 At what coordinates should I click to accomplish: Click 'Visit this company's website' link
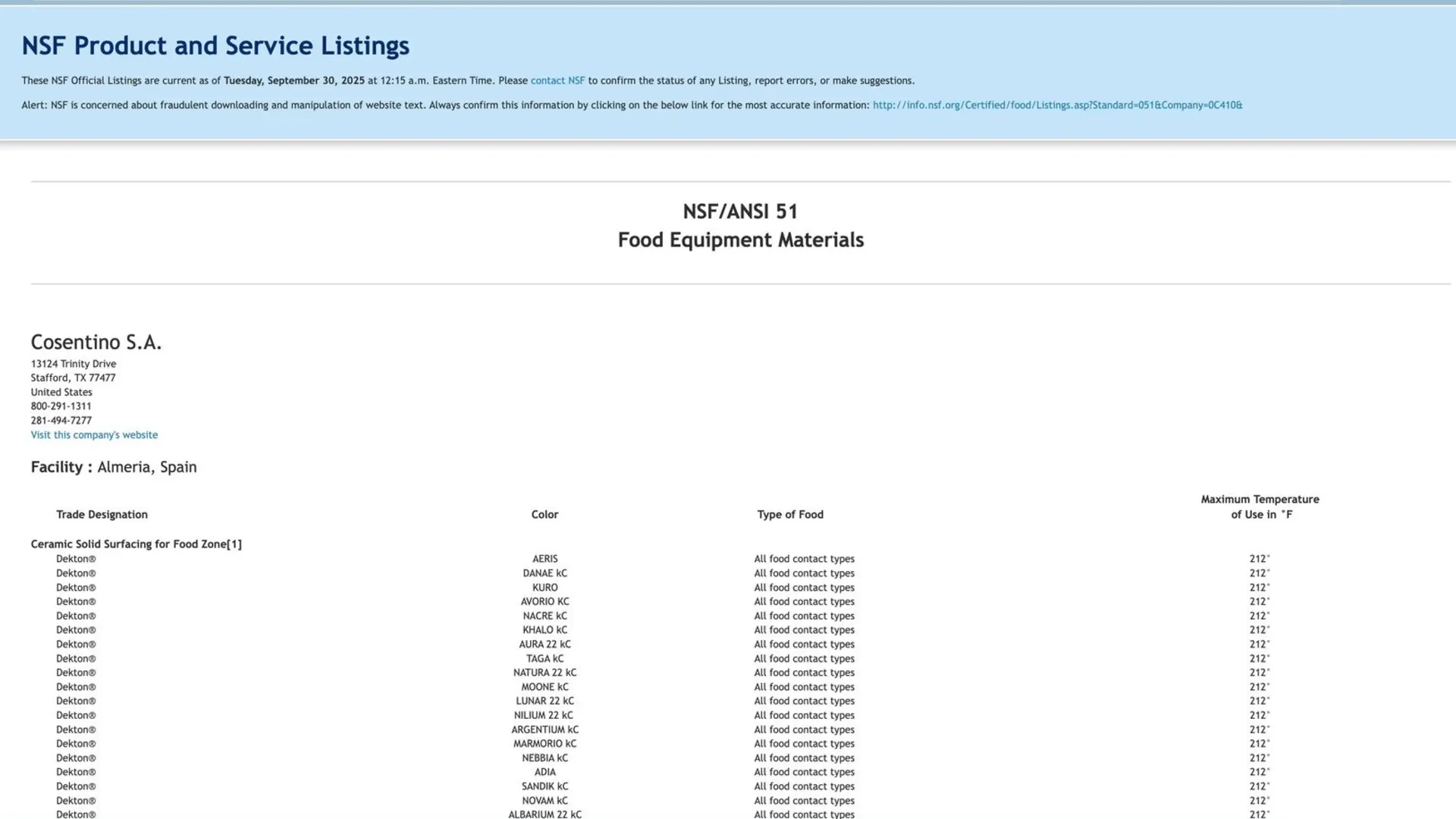pos(94,435)
